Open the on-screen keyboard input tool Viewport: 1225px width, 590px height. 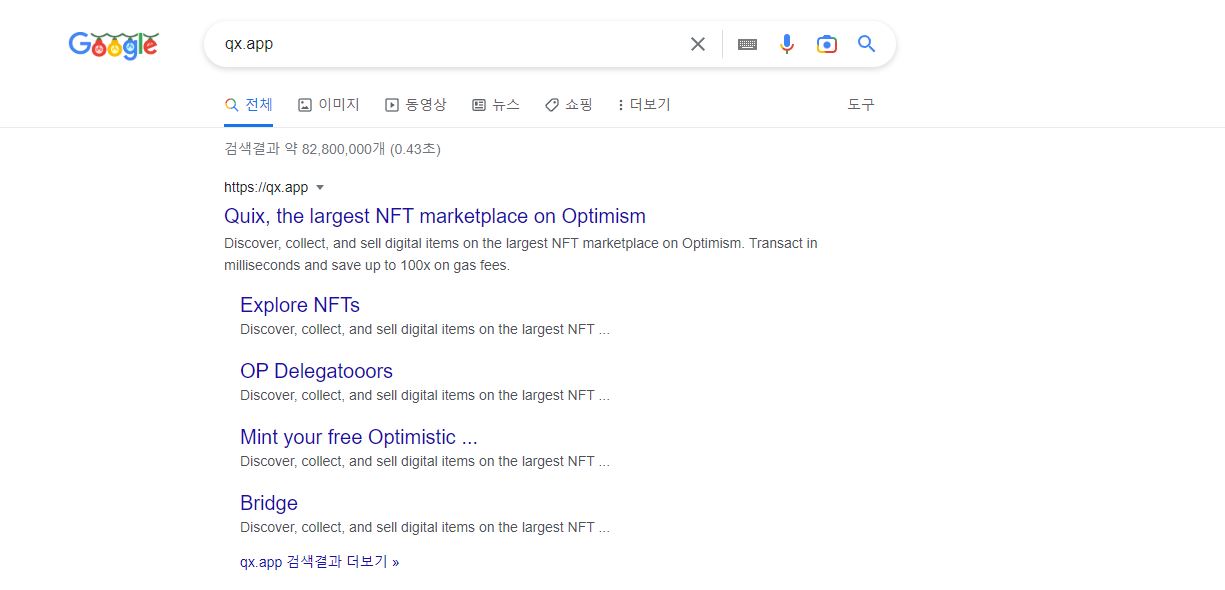click(x=747, y=44)
